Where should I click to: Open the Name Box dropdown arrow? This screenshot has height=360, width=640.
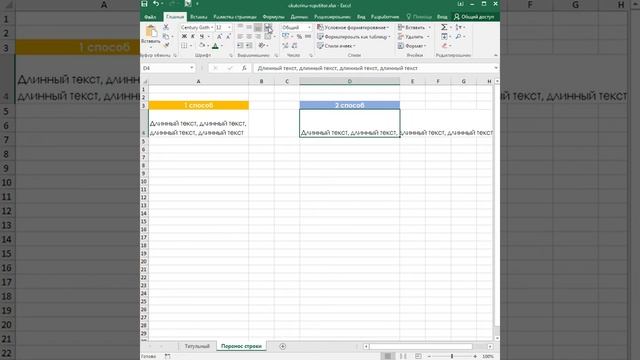(191, 68)
